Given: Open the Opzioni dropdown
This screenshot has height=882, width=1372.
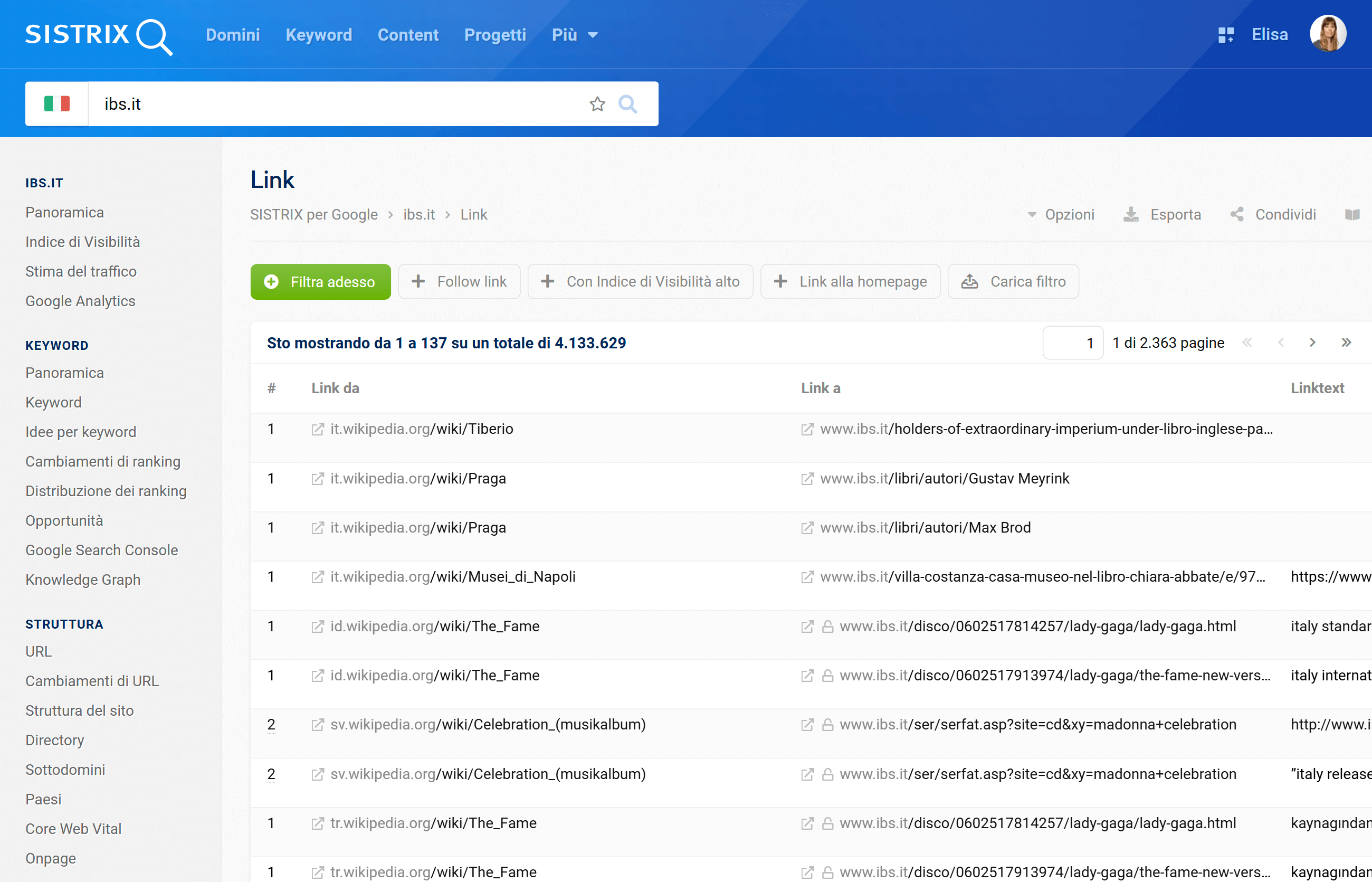Looking at the screenshot, I should click(x=1061, y=215).
